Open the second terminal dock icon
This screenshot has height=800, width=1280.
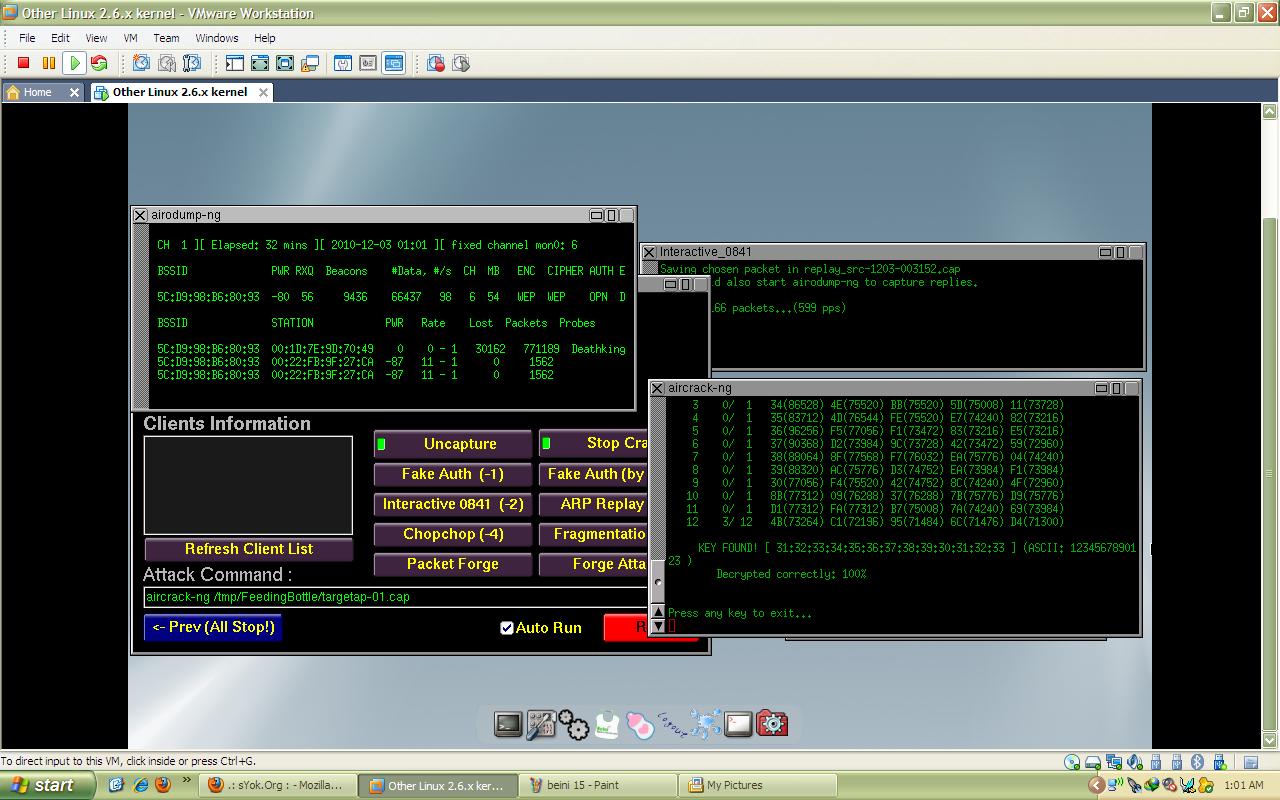[x=738, y=724]
